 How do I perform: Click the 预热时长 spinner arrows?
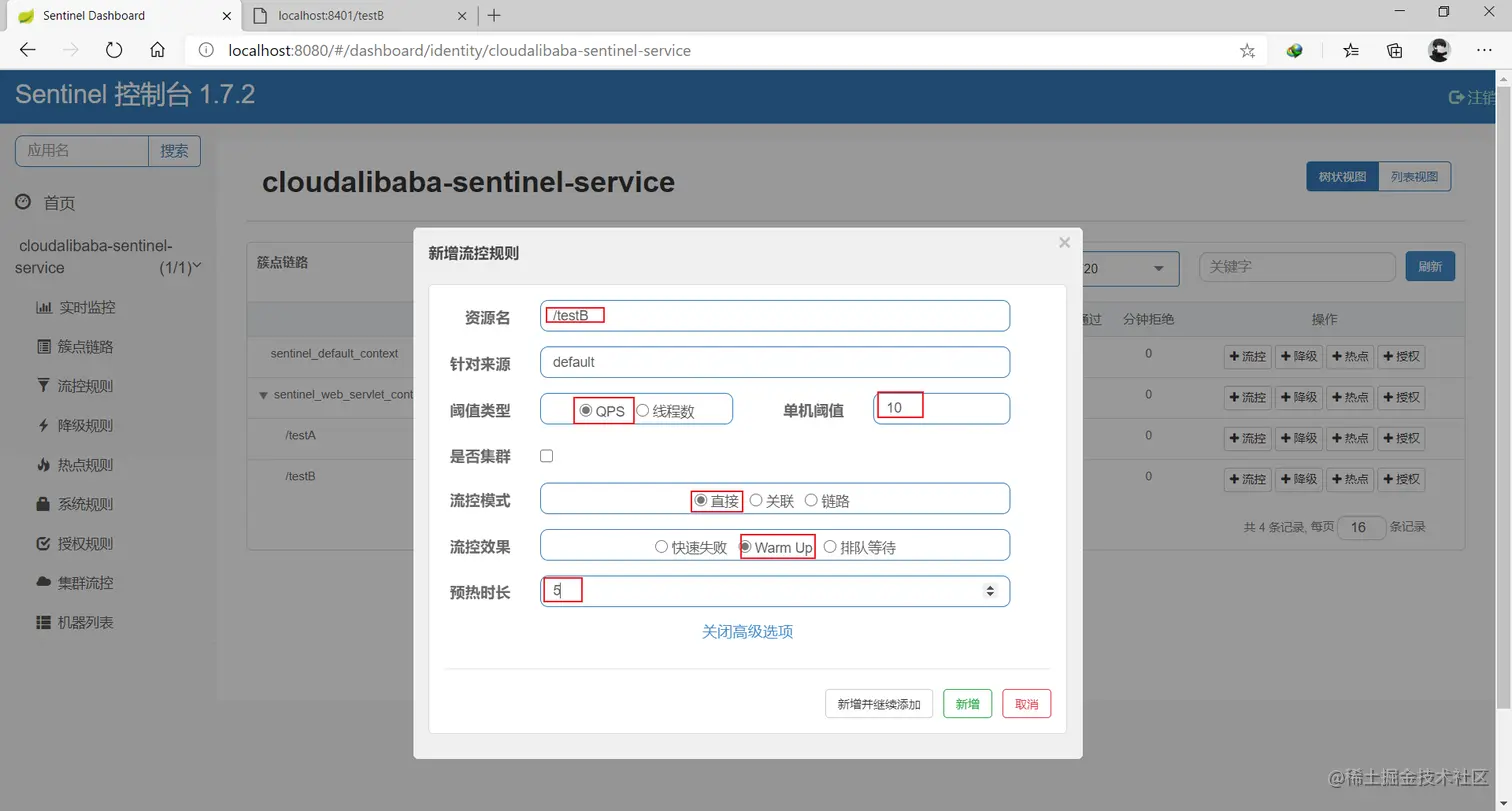990,591
